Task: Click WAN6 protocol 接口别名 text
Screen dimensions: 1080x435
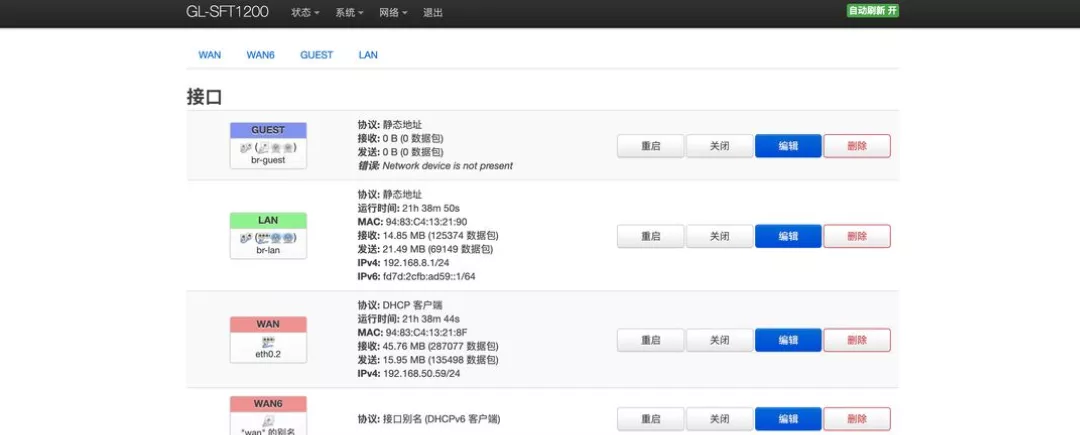Action: click(x=442, y=419)
